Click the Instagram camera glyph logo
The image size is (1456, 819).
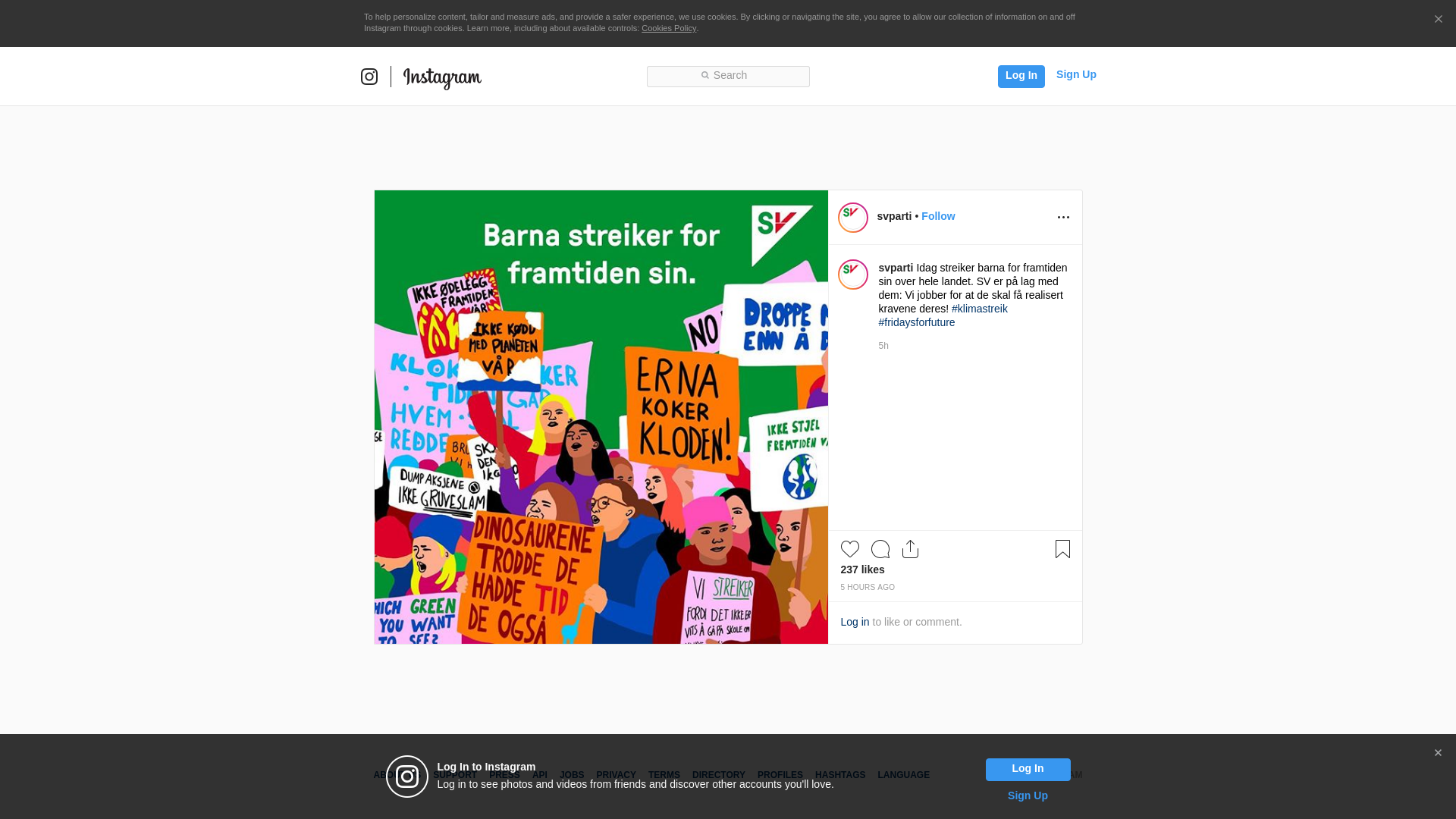click(x=369, y=77)
